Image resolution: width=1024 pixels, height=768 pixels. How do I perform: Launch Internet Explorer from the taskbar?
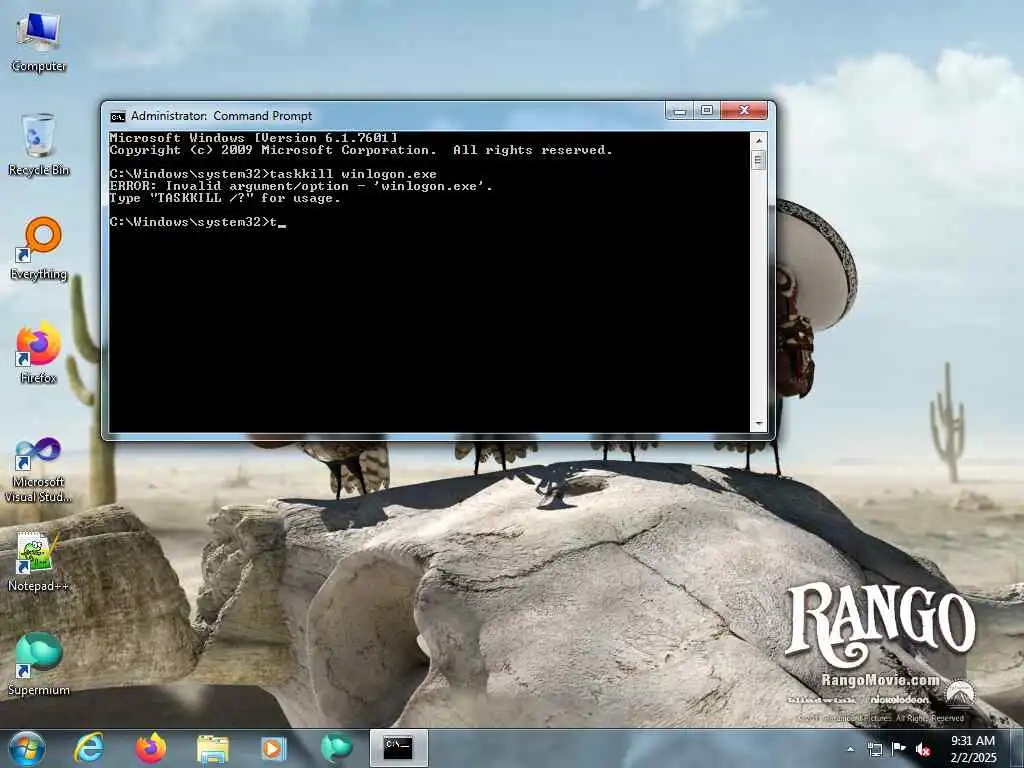(89, 748)
